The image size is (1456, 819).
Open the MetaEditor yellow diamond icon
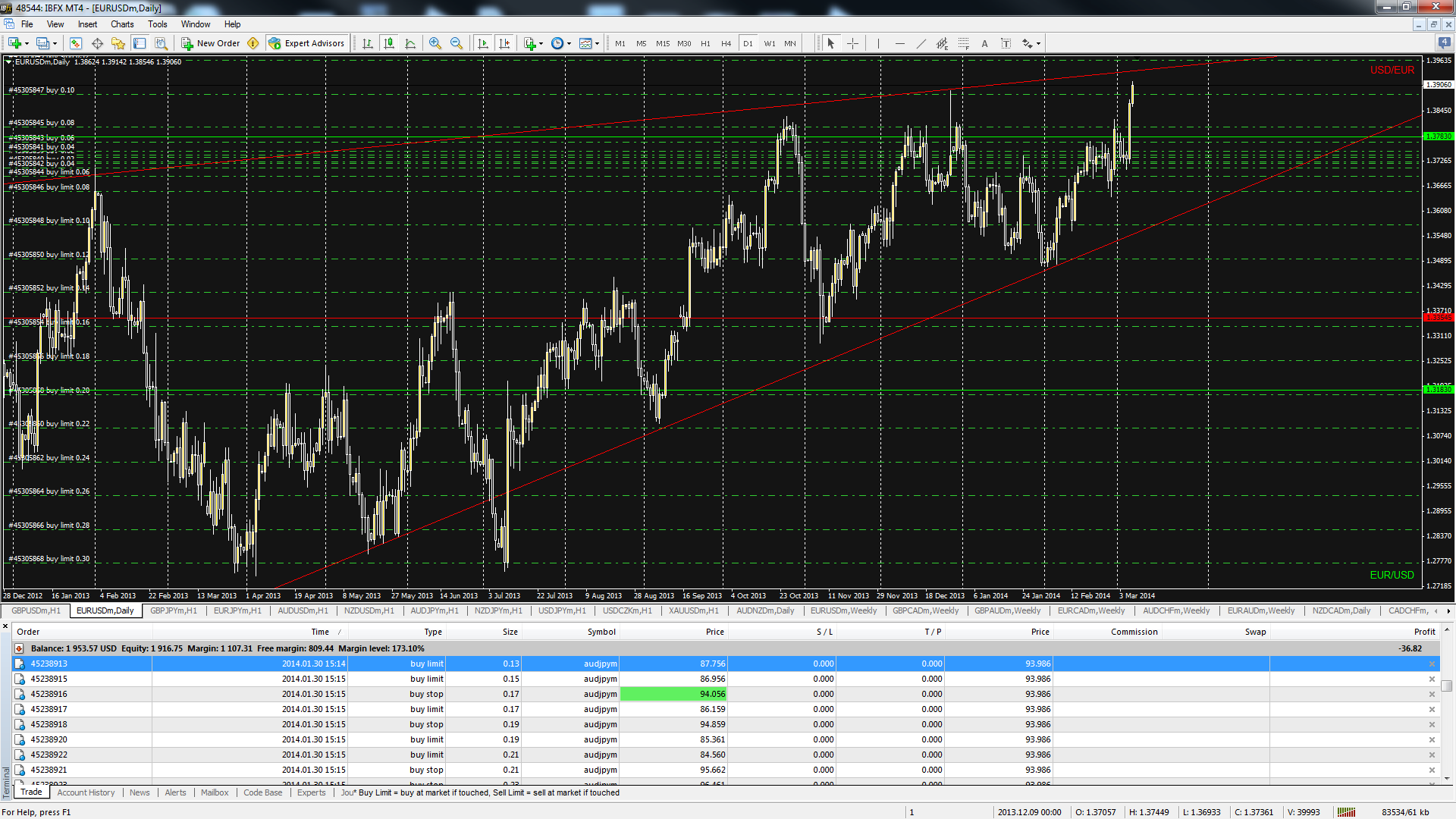pos(253,43)
